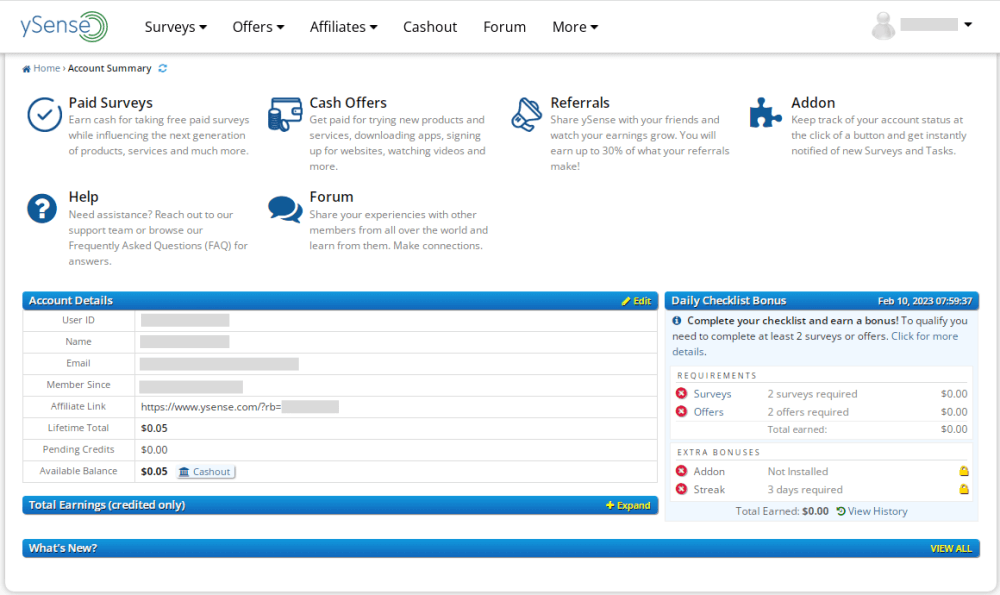The height and width of the screenshot is (595, 1000).
Task: Click the affiliate link URL text
Action: [x=210, y=407]
